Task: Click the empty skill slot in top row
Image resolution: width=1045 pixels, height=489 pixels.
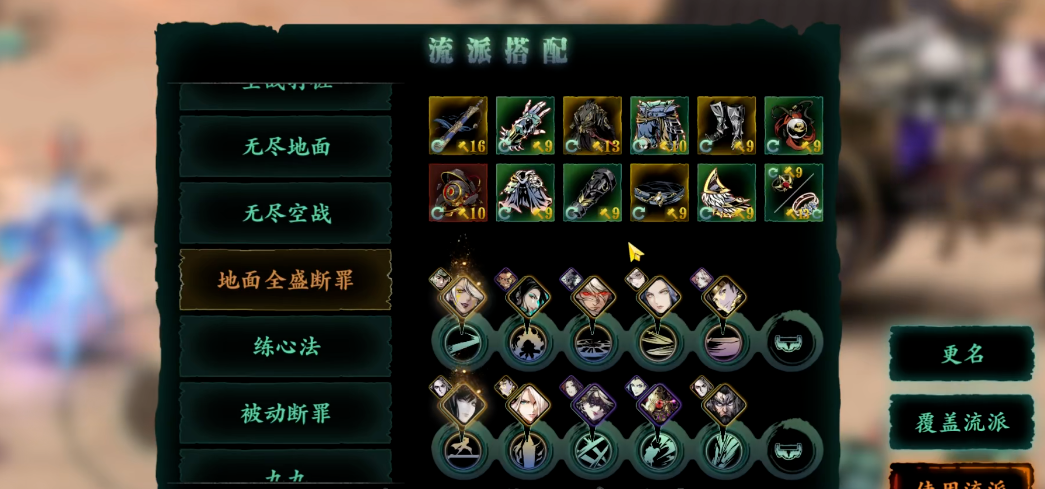Action: [x=792, y=342]
